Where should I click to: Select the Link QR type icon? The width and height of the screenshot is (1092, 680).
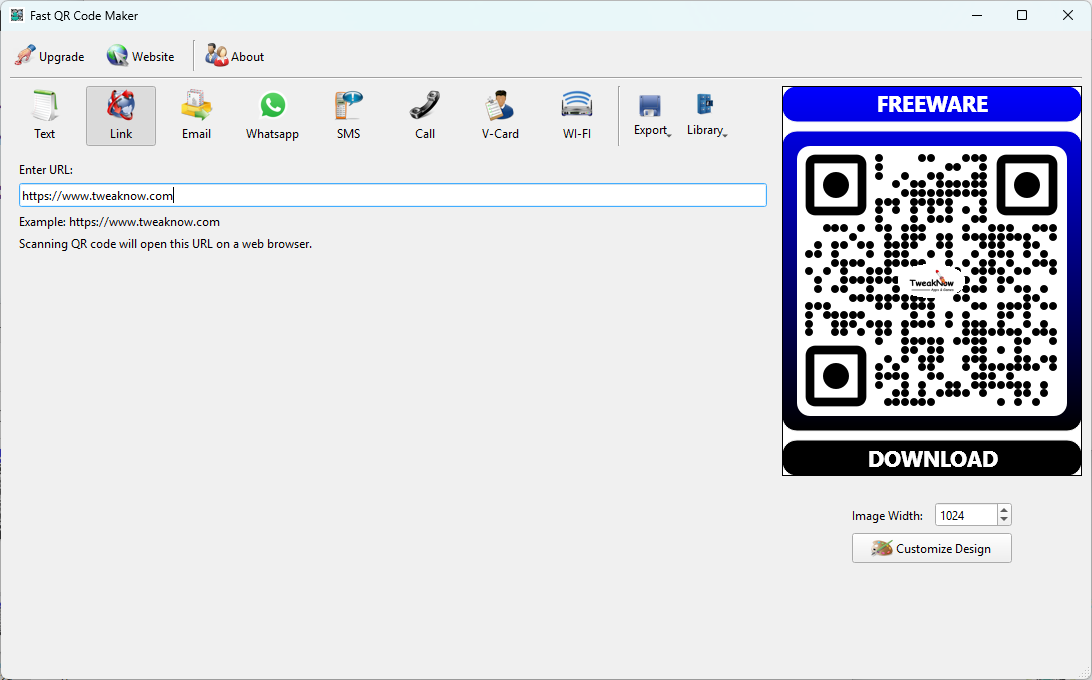click(x=120, y=116)
